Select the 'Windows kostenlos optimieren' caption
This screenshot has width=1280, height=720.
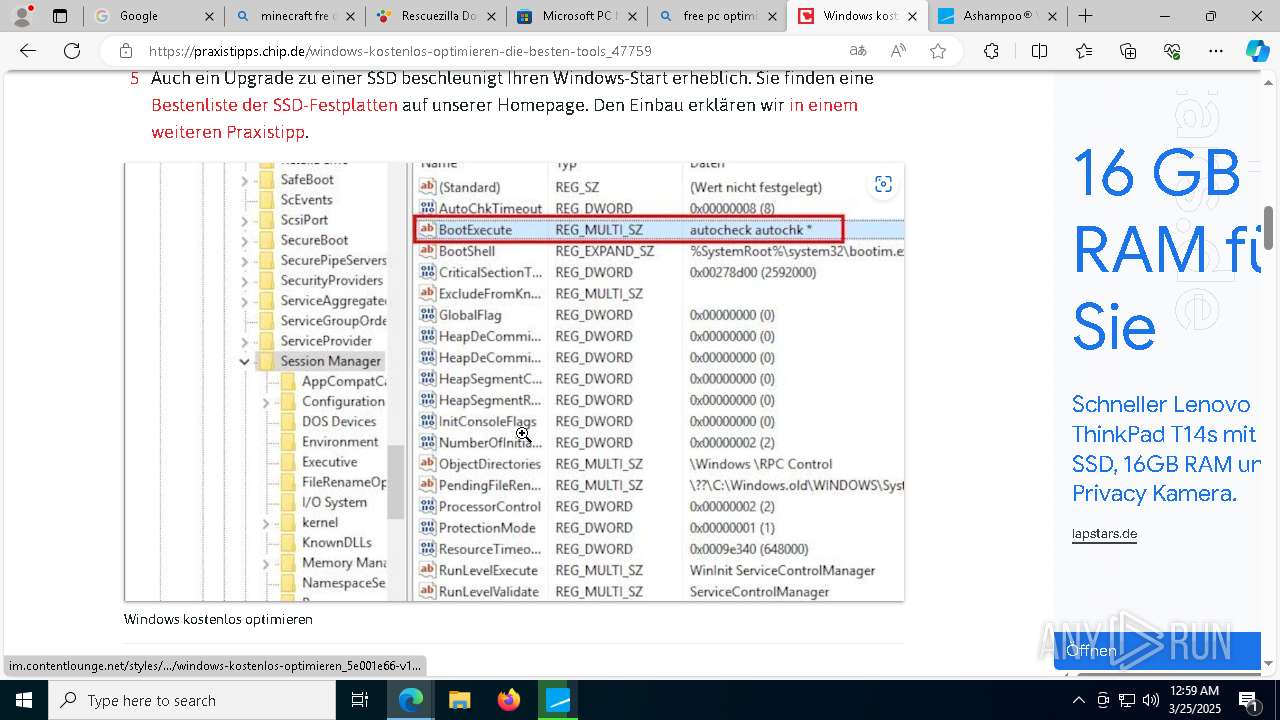(x=218, y=619)
